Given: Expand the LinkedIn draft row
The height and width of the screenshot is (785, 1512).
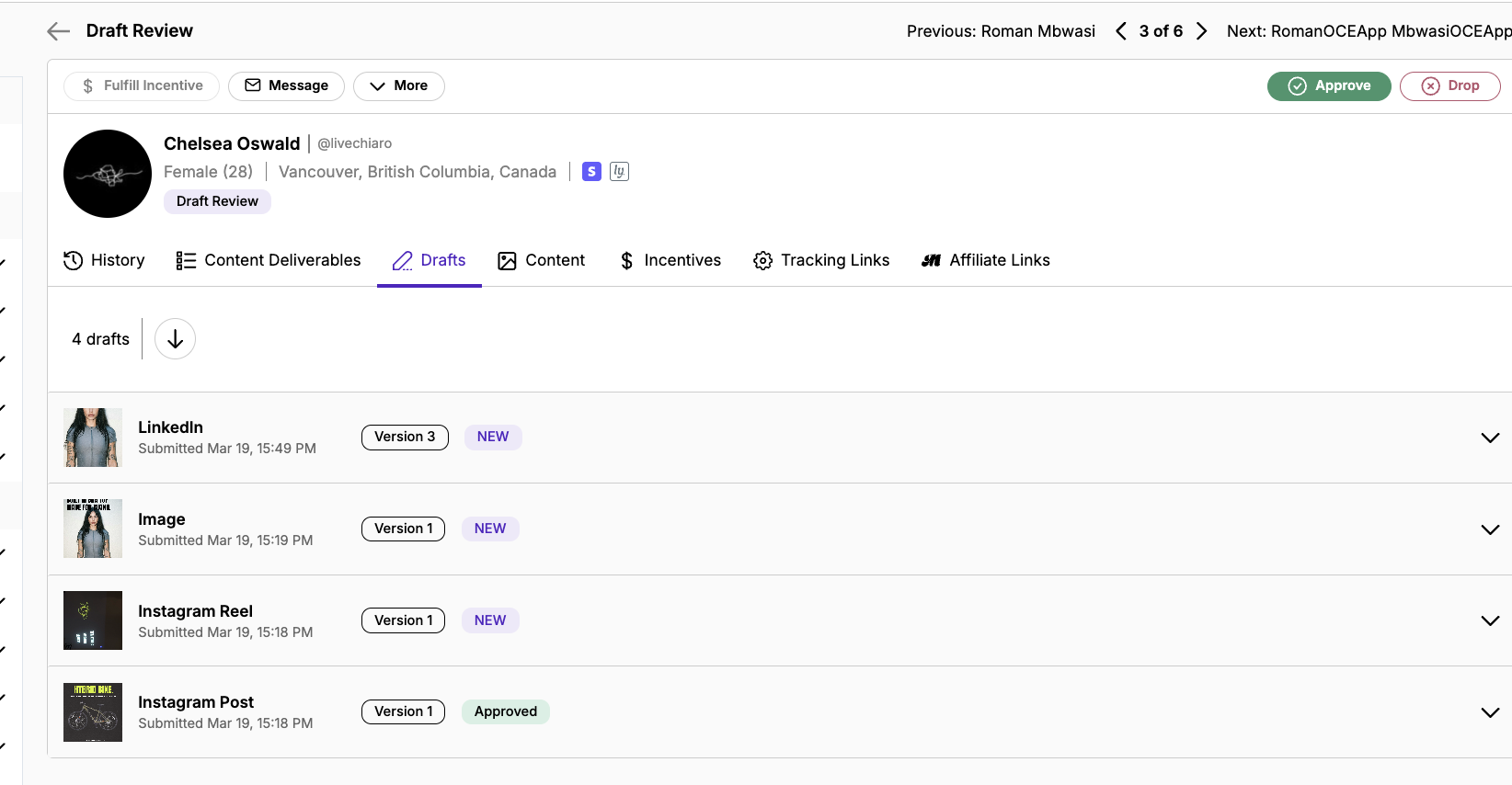Looking at the screenshot, I should tap(1489, 438).
